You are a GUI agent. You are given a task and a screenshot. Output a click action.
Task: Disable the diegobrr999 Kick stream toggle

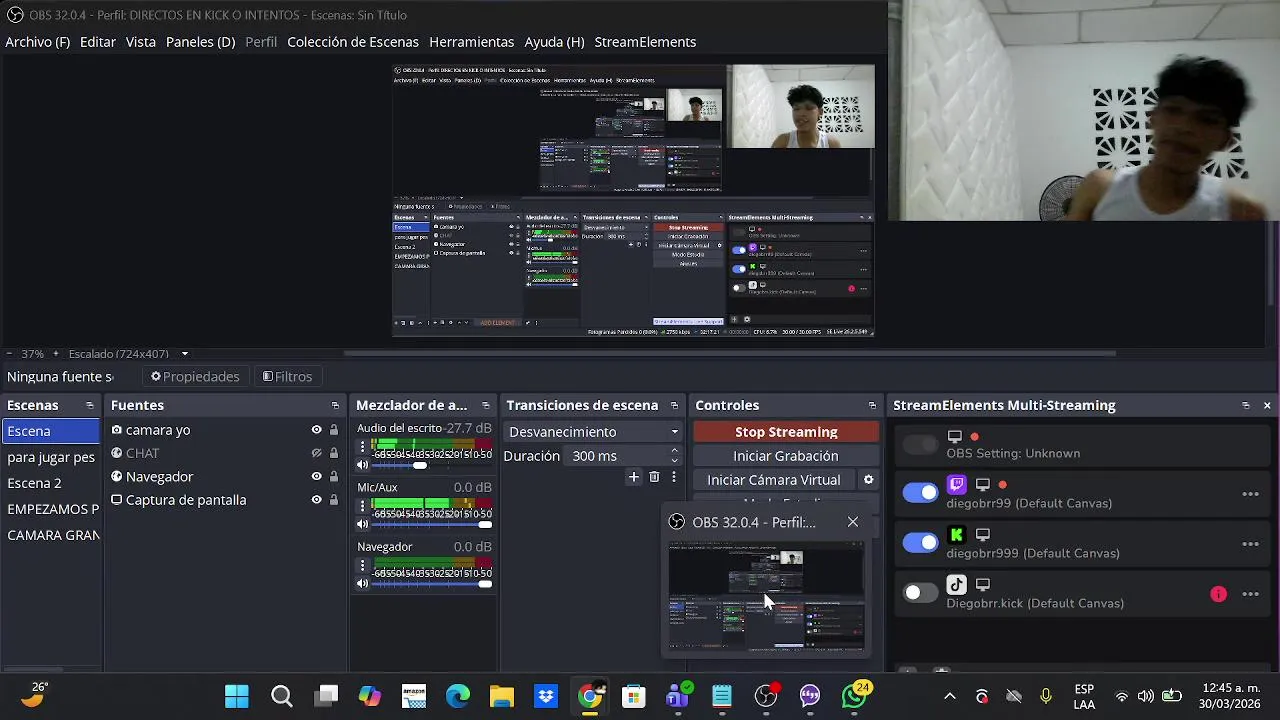[x=920, y=543]
